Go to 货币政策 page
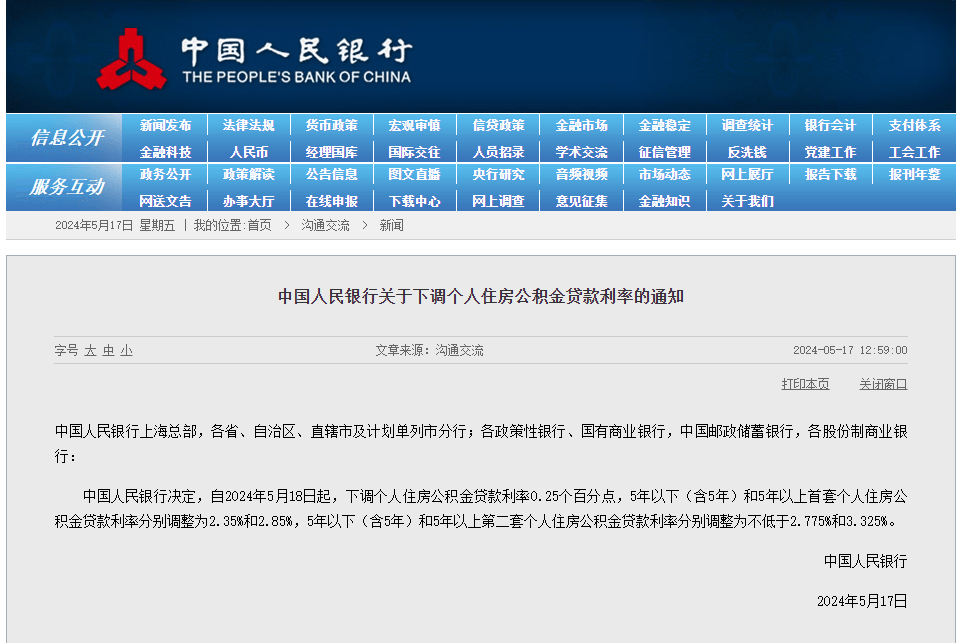Screen dimensions: 964x643 331,125
